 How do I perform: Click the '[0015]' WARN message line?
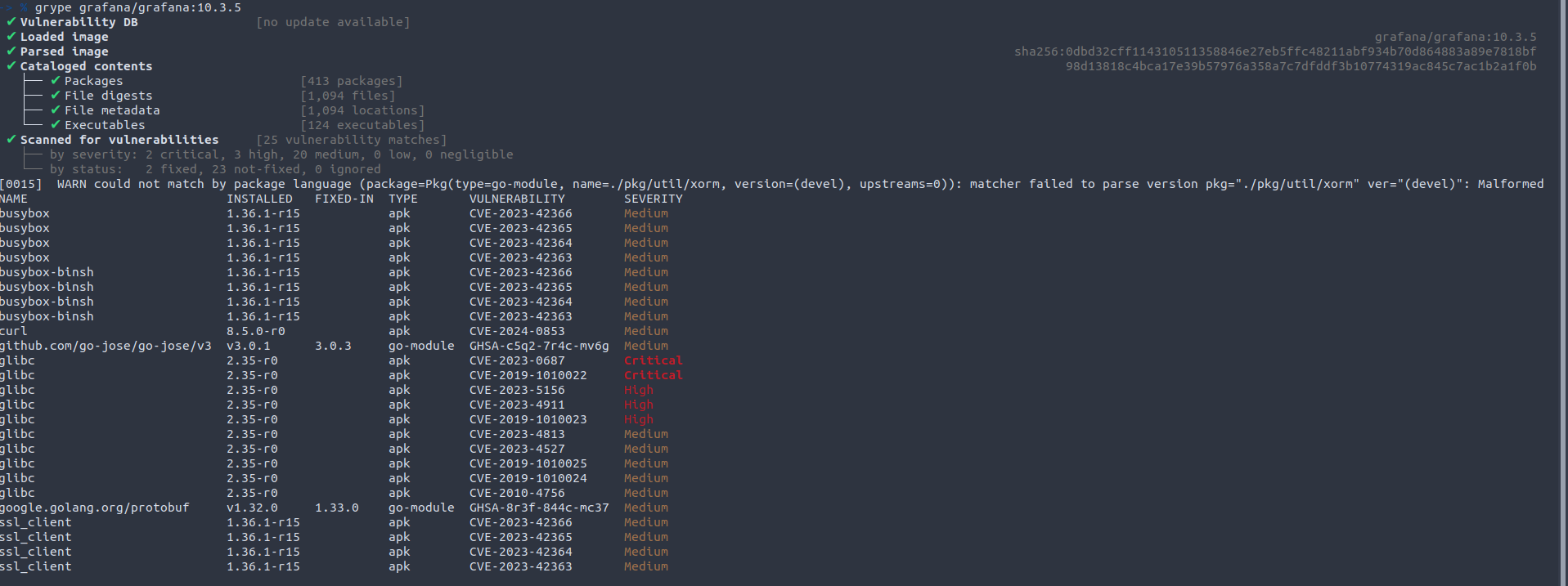(x=772, y=184)
